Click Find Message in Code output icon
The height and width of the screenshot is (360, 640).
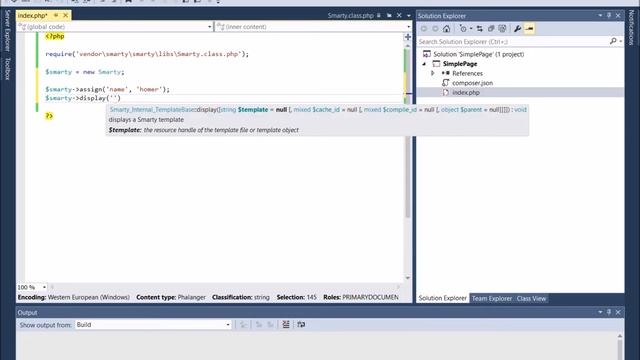point(243,324)
